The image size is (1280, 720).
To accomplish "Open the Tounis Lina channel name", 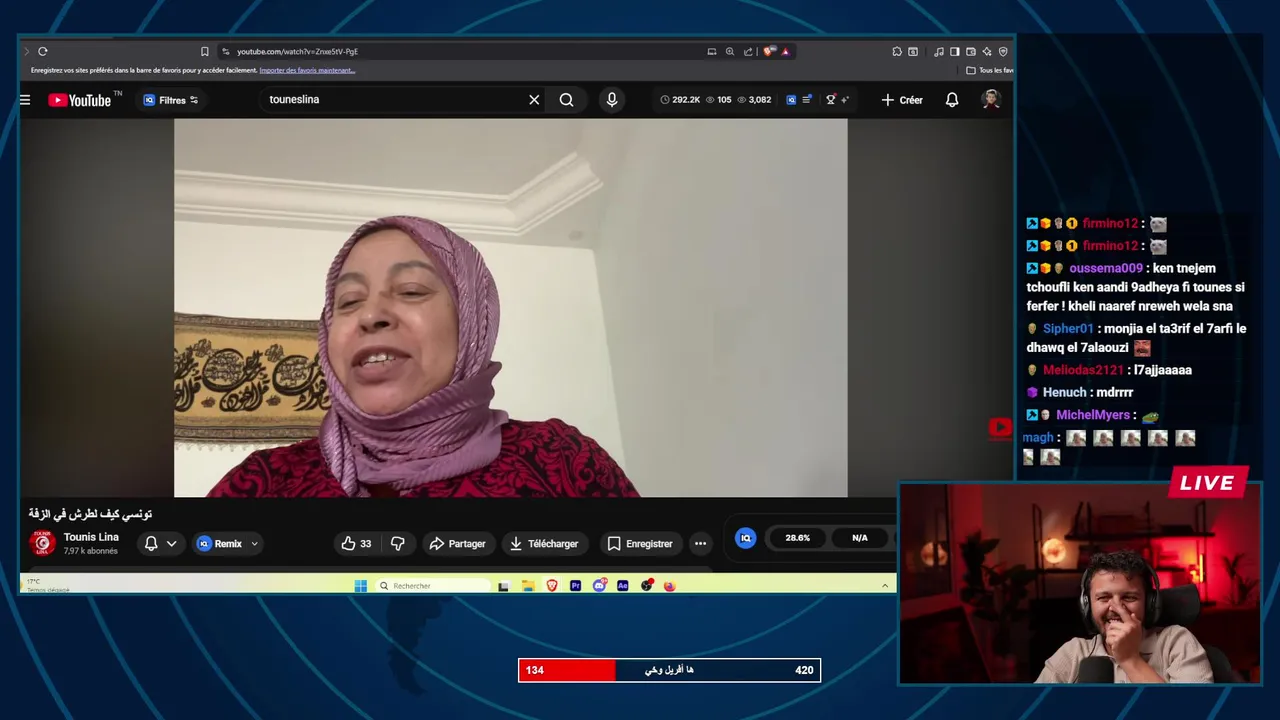I will coord(91,537).
